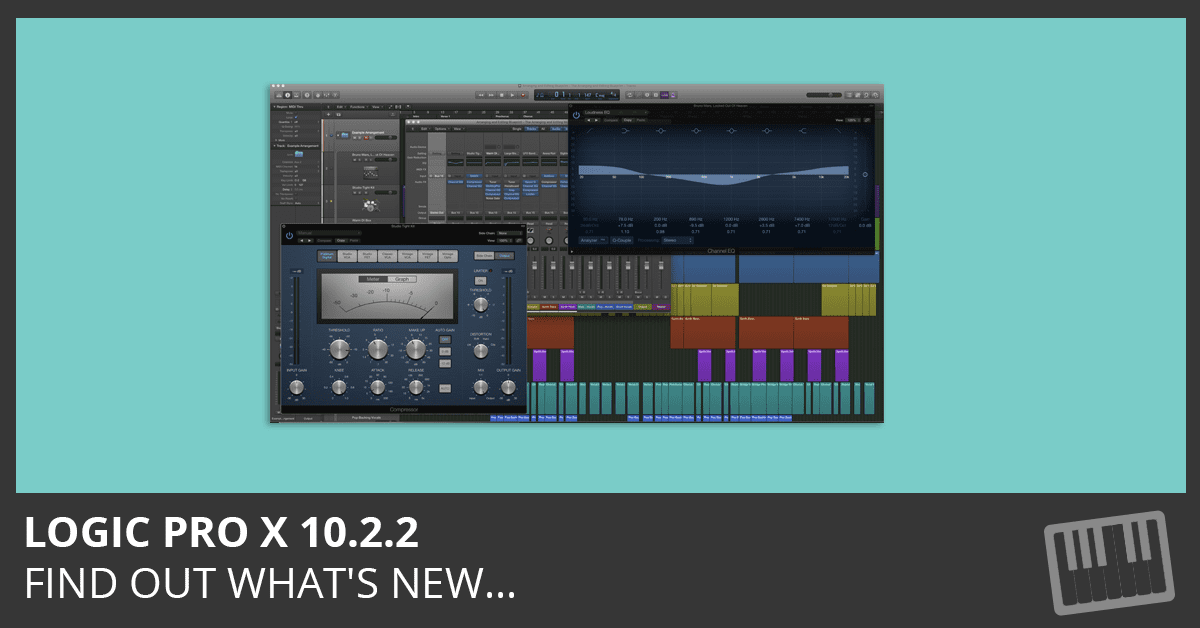The image size is (1200, 628).
Task: Click the Compressor plugin power button
Action: 289,236
